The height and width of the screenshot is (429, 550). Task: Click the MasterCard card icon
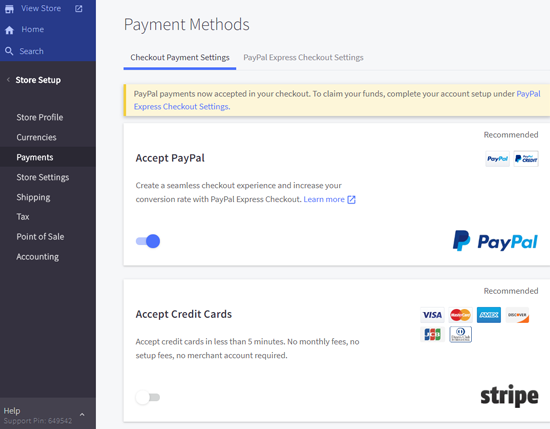461,315
